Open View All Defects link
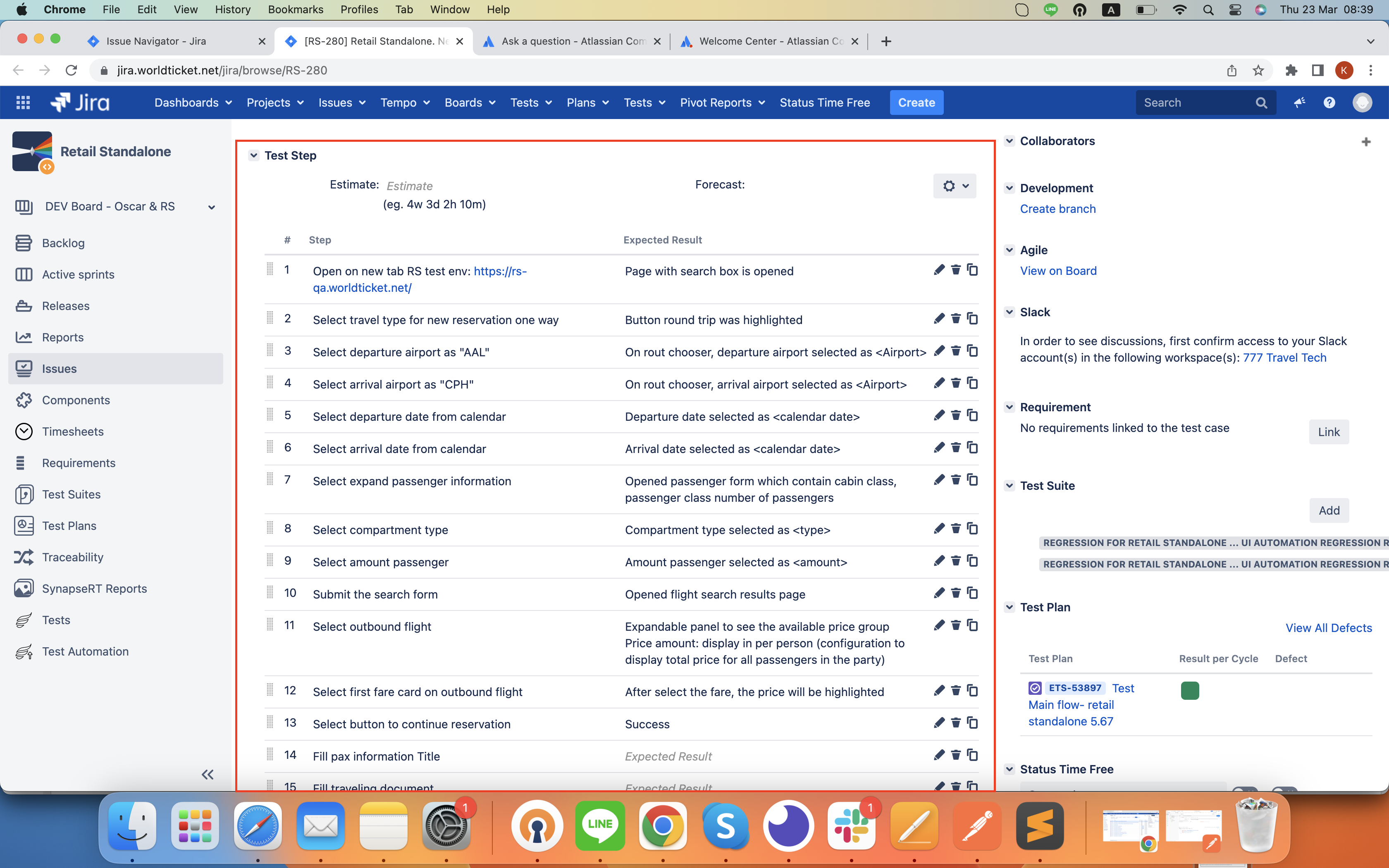The width and height of the screenshot is (1389, 868). pos(1329,628)
